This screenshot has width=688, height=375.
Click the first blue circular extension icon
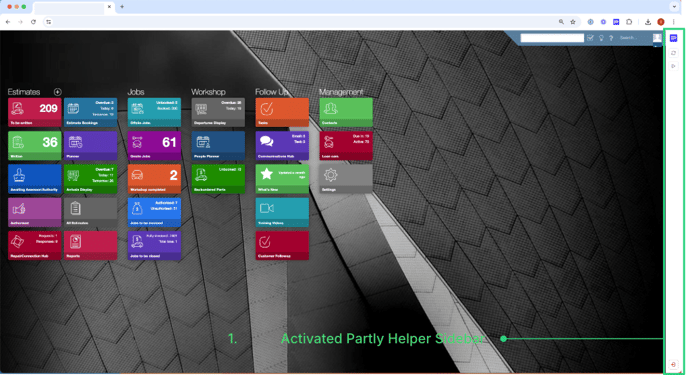point(591,22)
